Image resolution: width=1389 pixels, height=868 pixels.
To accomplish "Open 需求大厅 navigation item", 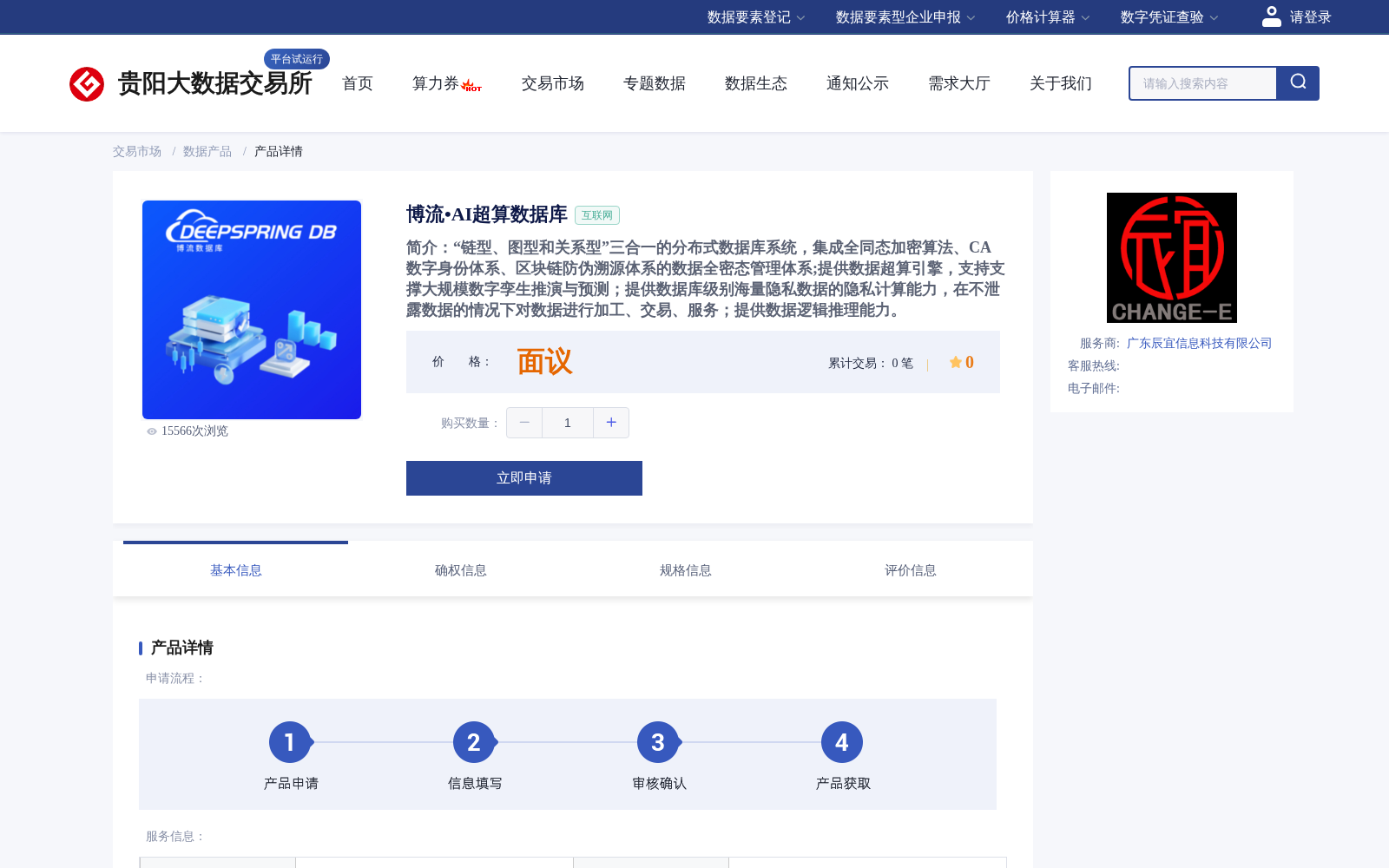I will tap(959, 83).
